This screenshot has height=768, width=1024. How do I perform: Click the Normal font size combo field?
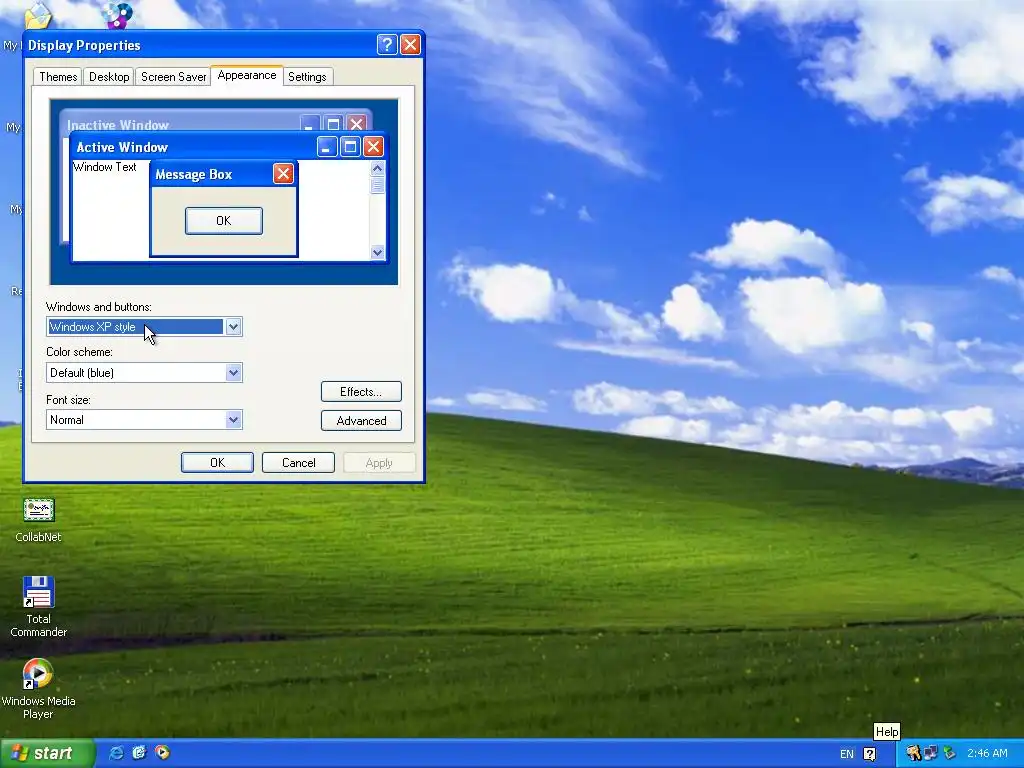pyautogui.click(x=144, y=419)
